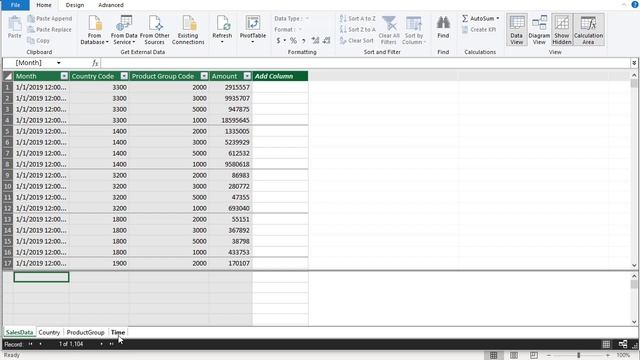Expand the AutoSum dropdown arrow
The height and width of the screenshot is (360, 640).
[x=498, y=18]
